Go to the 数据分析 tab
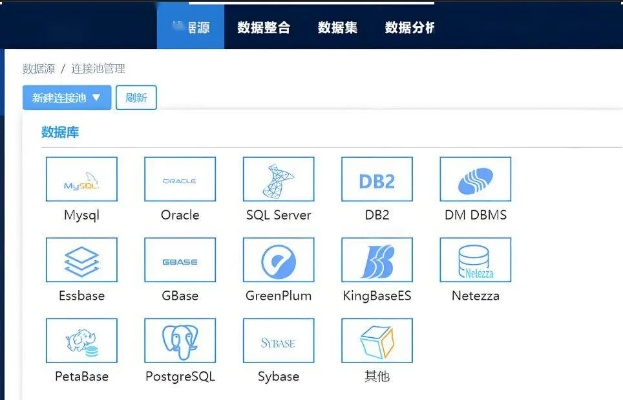623x400 pixels. point(410,27)
